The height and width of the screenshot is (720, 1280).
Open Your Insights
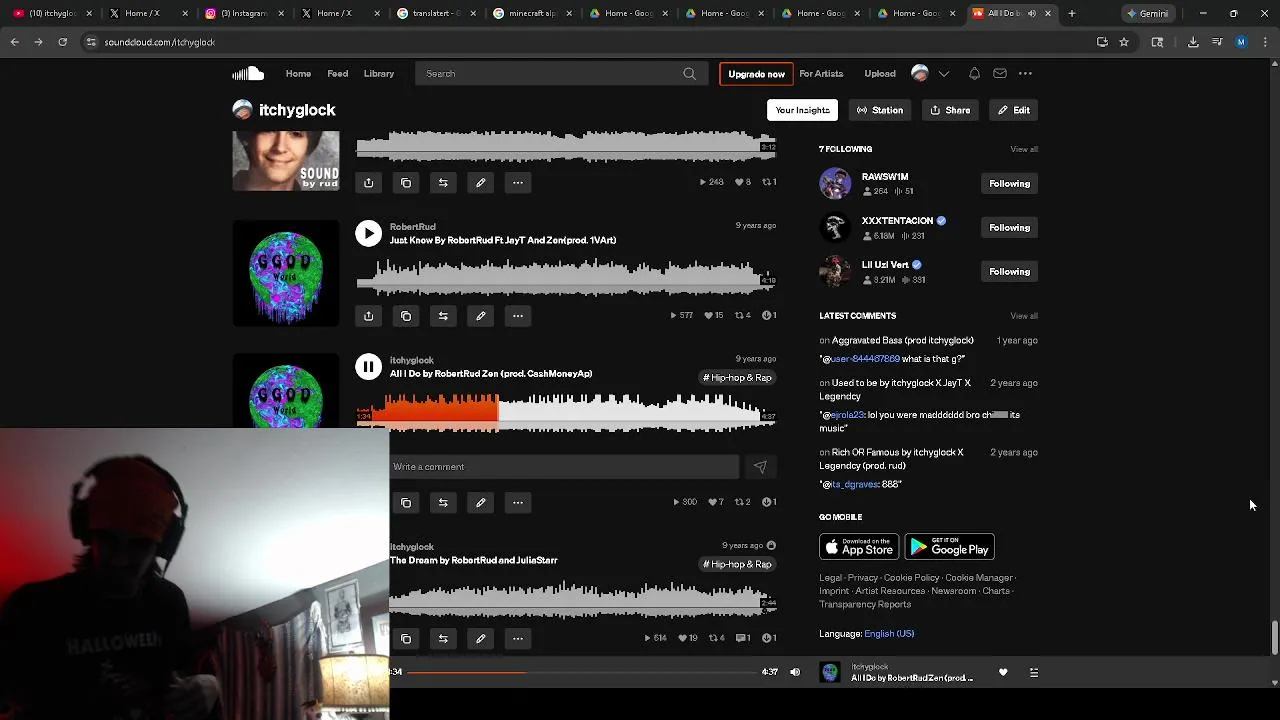802,110
